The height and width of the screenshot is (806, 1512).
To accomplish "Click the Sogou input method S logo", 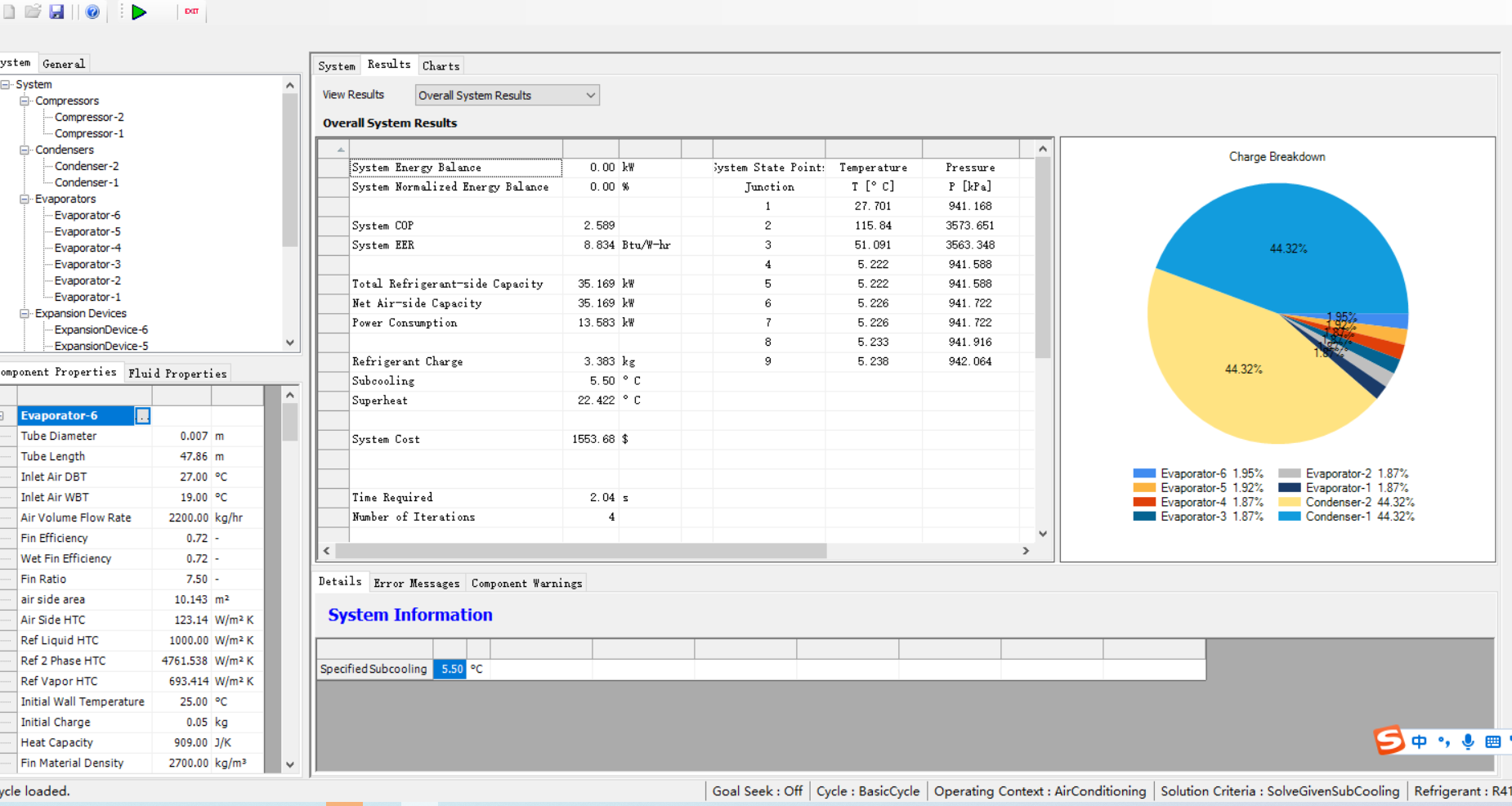I will pos(1389,741).
